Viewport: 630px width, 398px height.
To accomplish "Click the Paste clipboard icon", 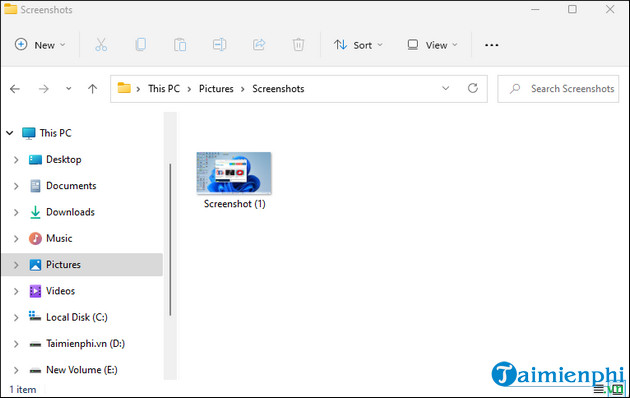I will 180,45.
